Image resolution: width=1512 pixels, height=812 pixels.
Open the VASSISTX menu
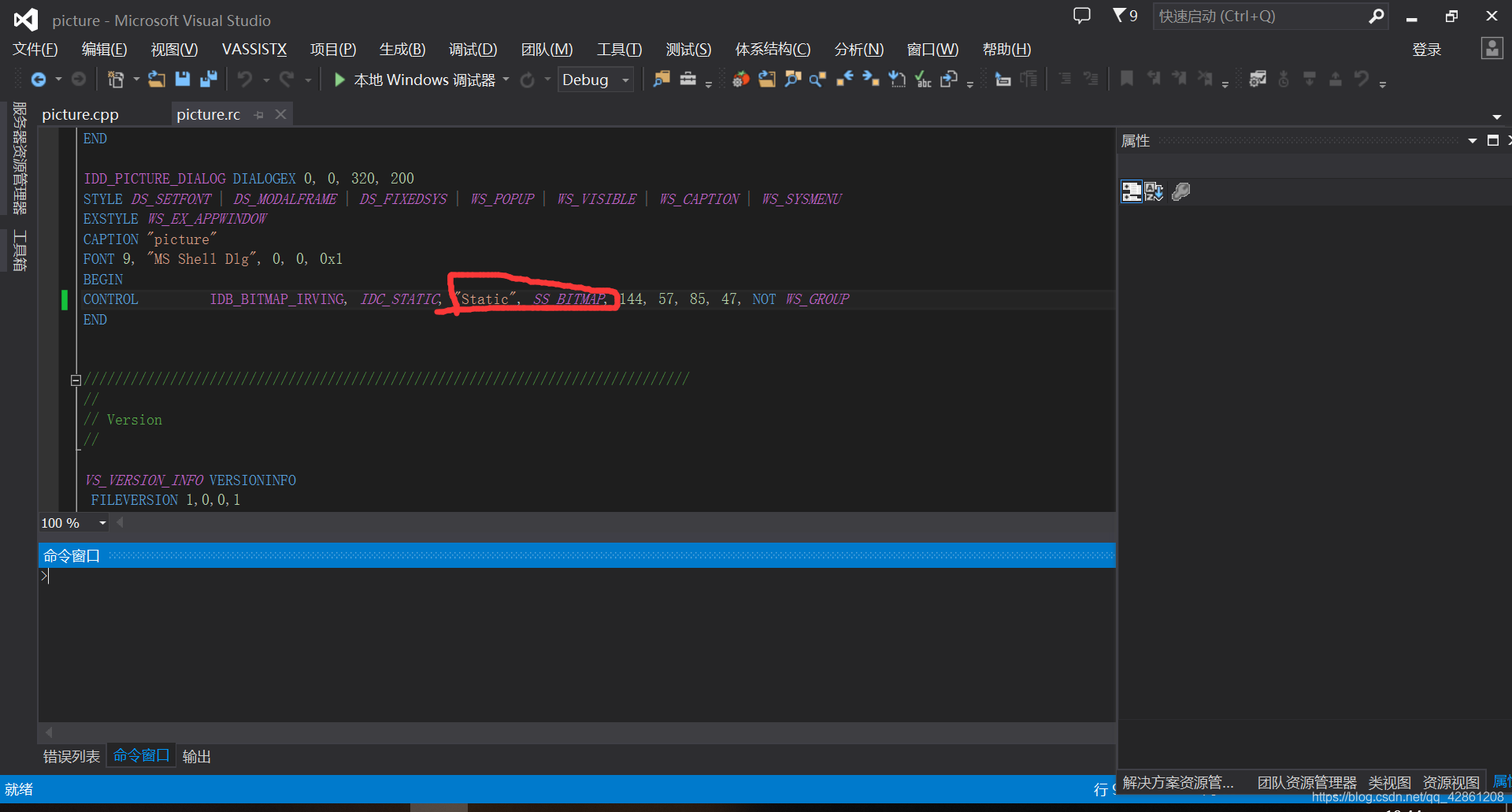254,50
